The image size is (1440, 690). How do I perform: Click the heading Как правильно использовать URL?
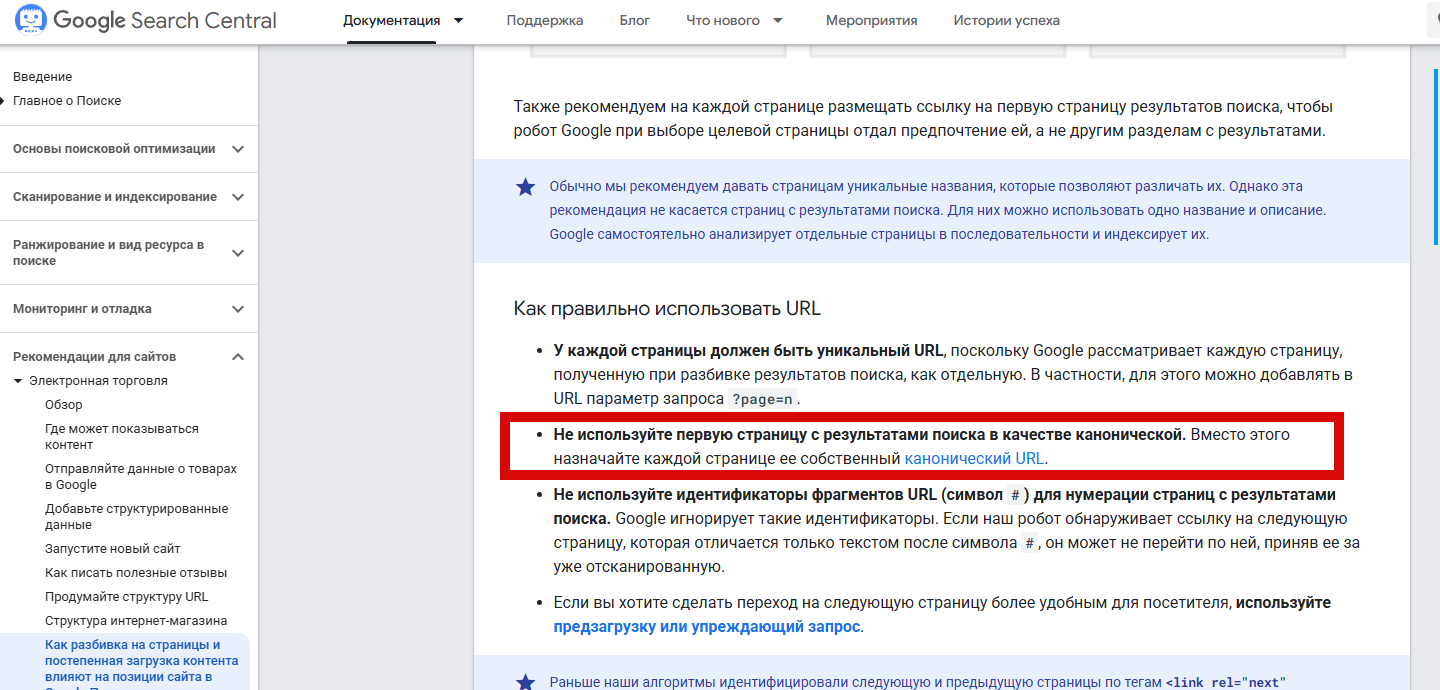coord(667,308)
